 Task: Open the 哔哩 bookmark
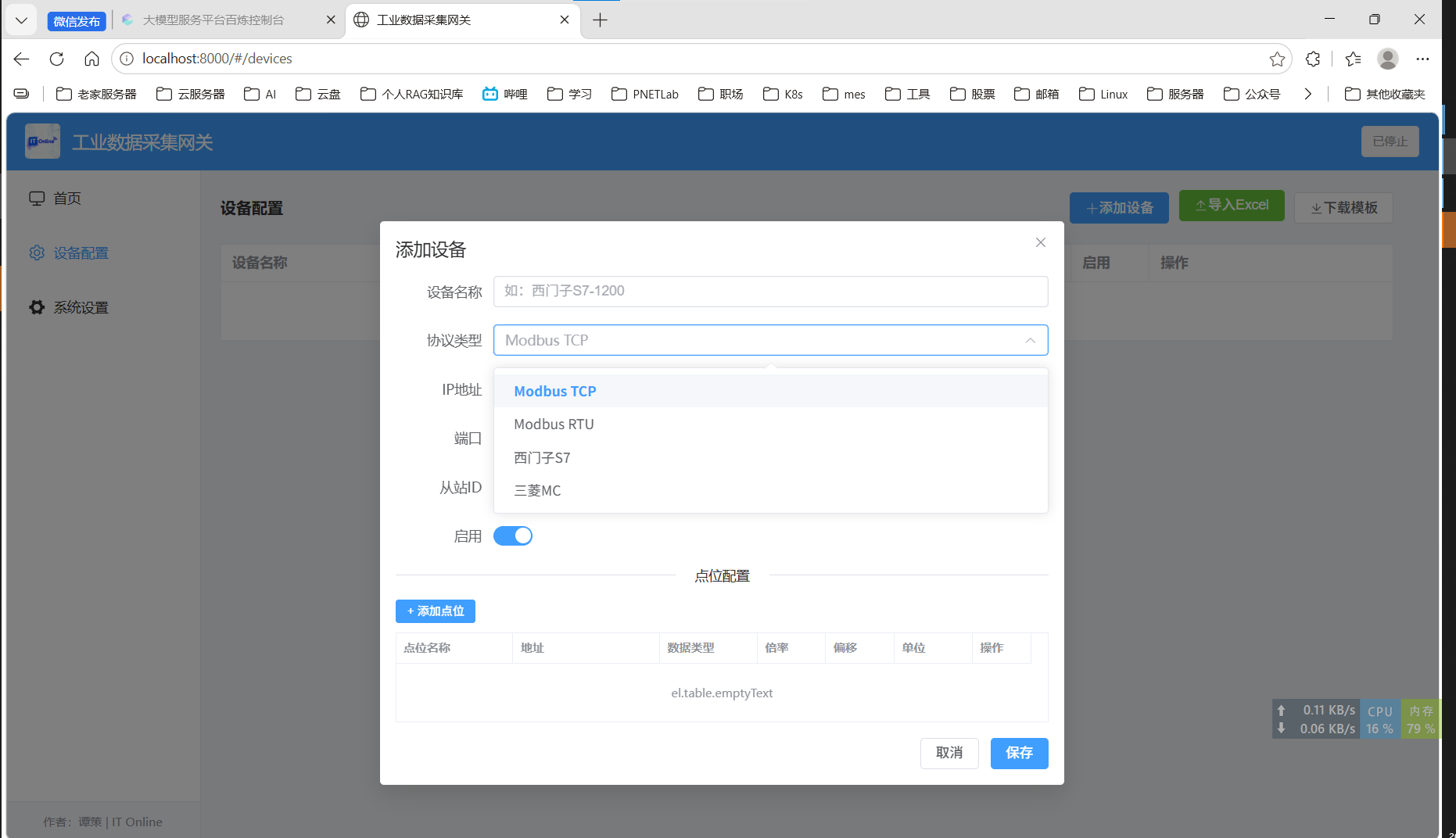(x=505, y=94)
